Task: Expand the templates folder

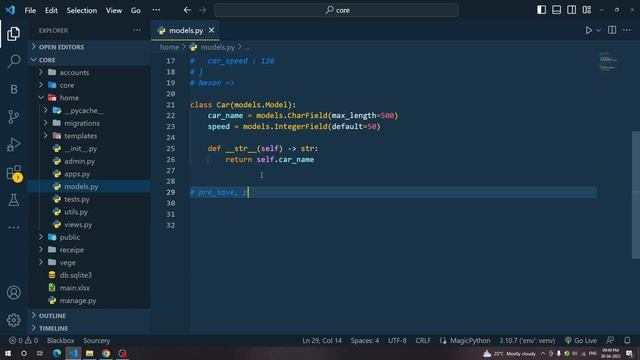Action: [x=89, y=136]
